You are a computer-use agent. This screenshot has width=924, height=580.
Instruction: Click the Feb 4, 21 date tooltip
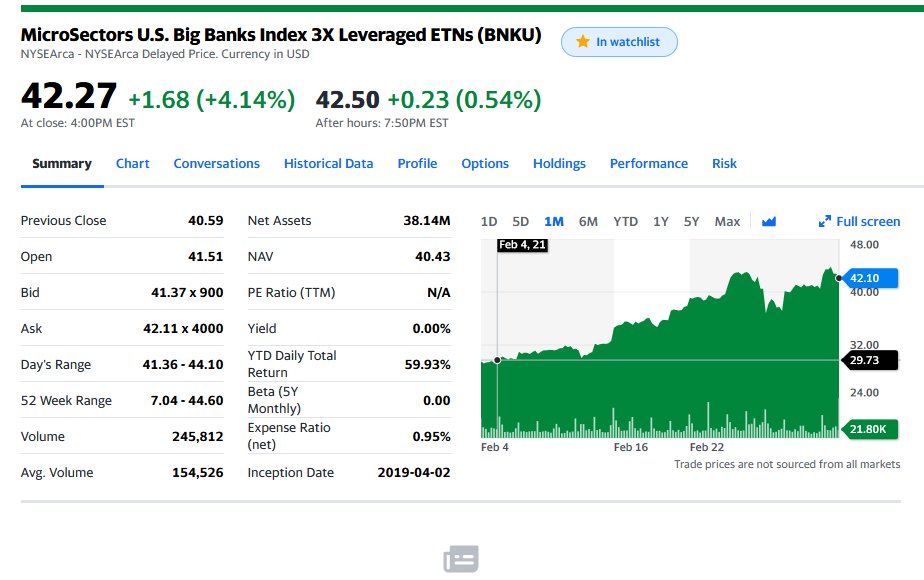click(523, 245)
